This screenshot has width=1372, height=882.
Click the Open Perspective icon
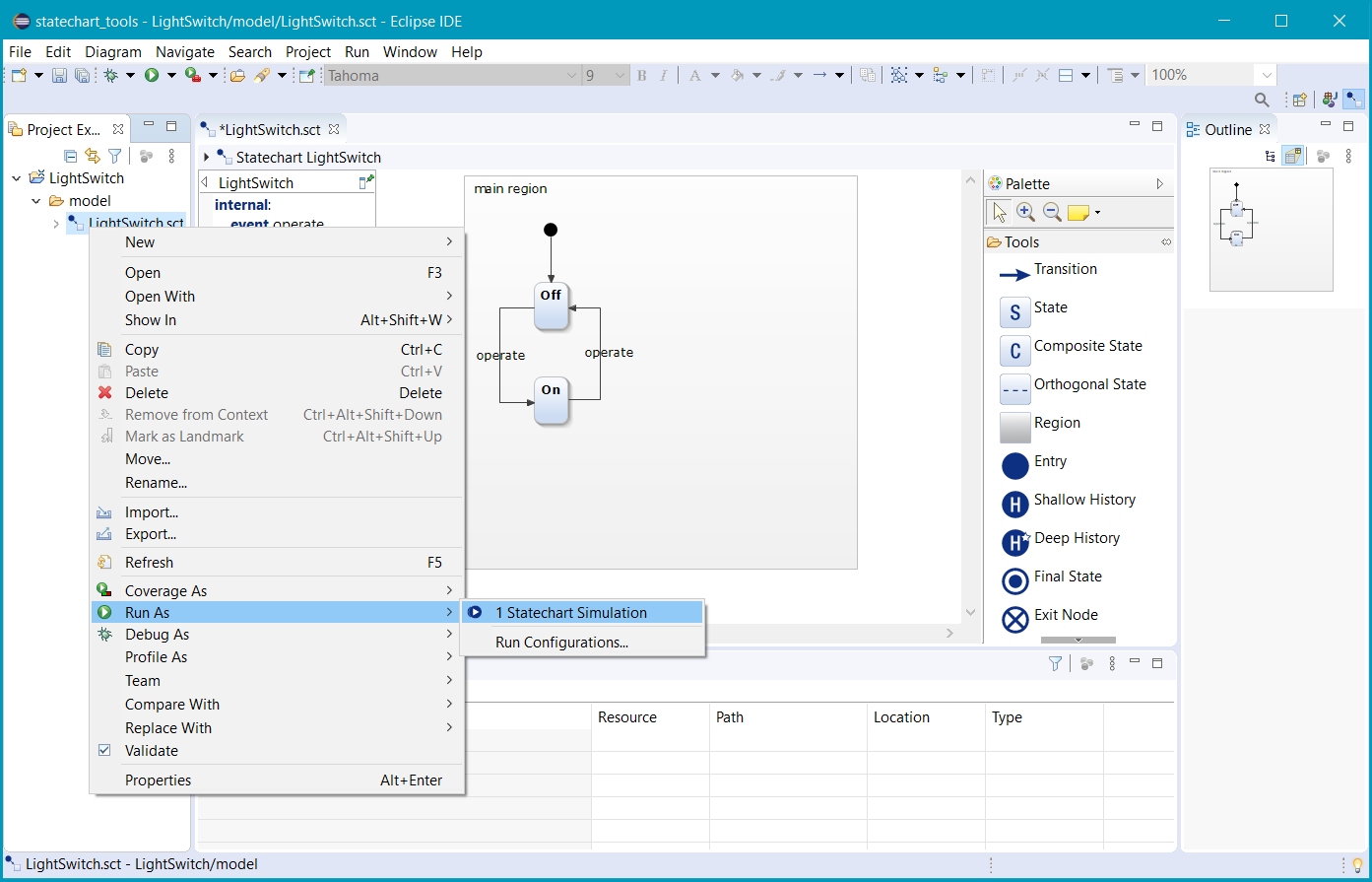coord(1300,100)
